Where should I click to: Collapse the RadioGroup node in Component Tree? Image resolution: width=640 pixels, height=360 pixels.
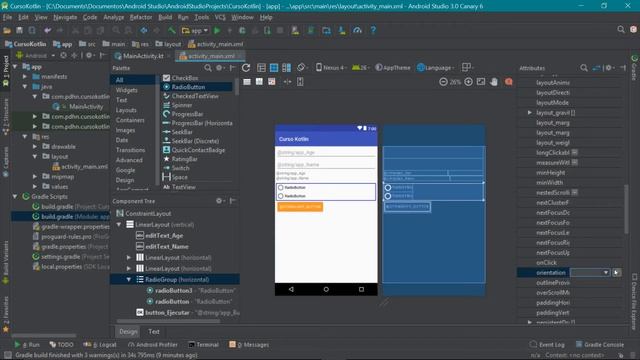129,280
